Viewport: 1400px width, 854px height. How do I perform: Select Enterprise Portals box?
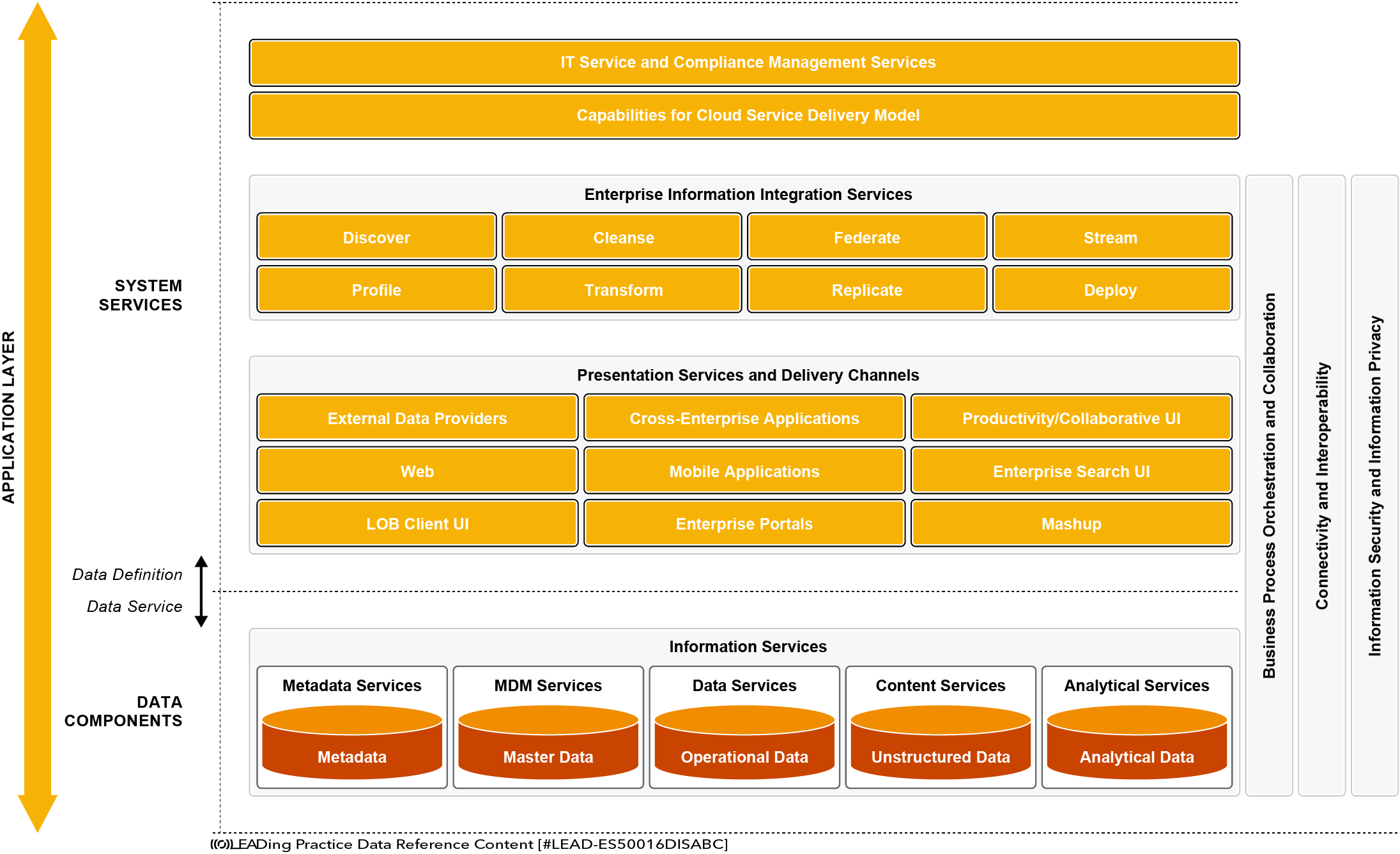click(744, 524)
